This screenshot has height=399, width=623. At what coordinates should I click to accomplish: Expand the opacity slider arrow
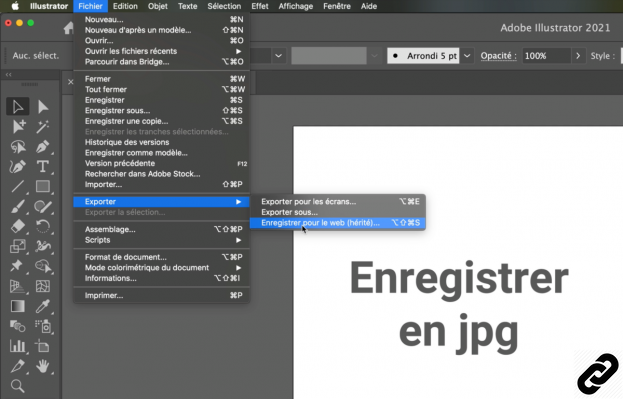click(x=578, y=56)
